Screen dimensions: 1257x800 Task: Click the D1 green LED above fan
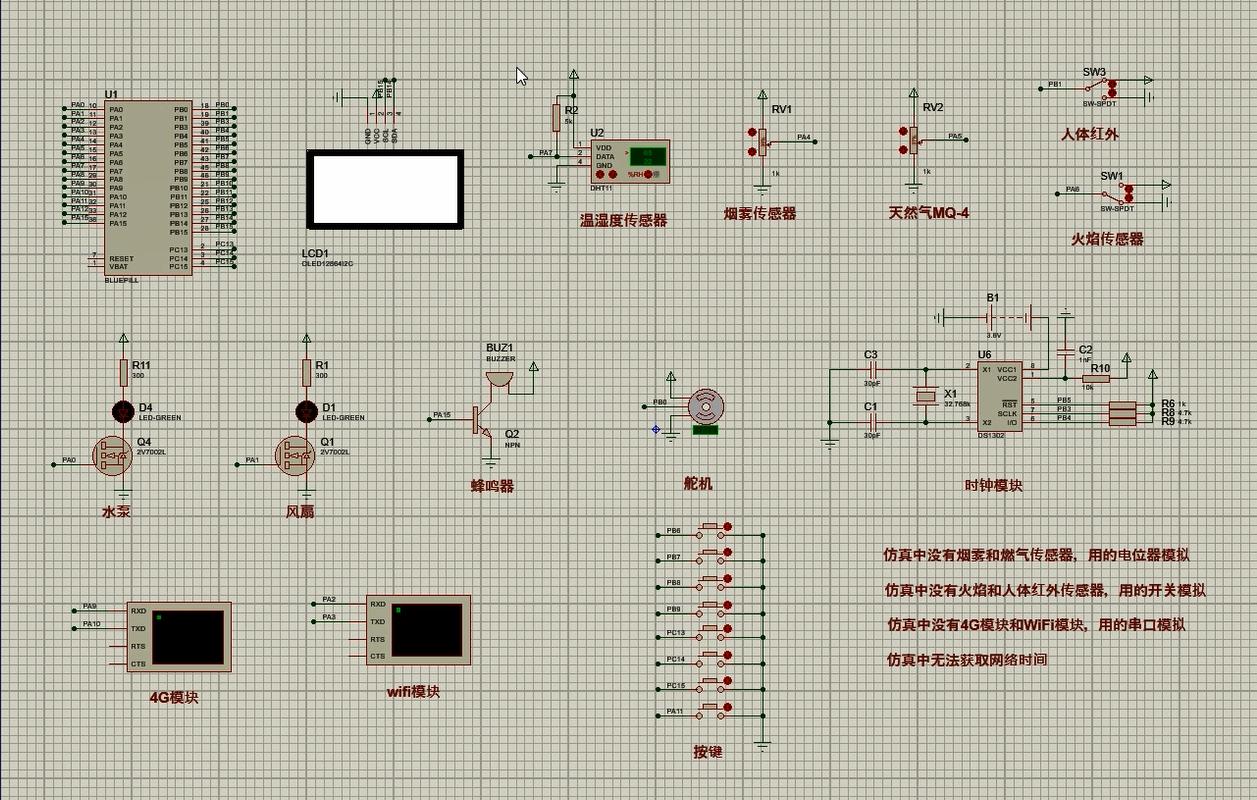307,411
